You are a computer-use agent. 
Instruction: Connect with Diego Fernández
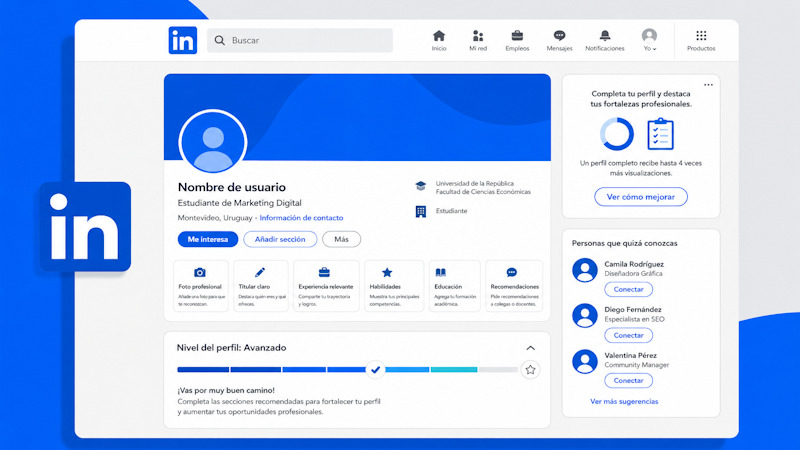[x=629, y=335]
